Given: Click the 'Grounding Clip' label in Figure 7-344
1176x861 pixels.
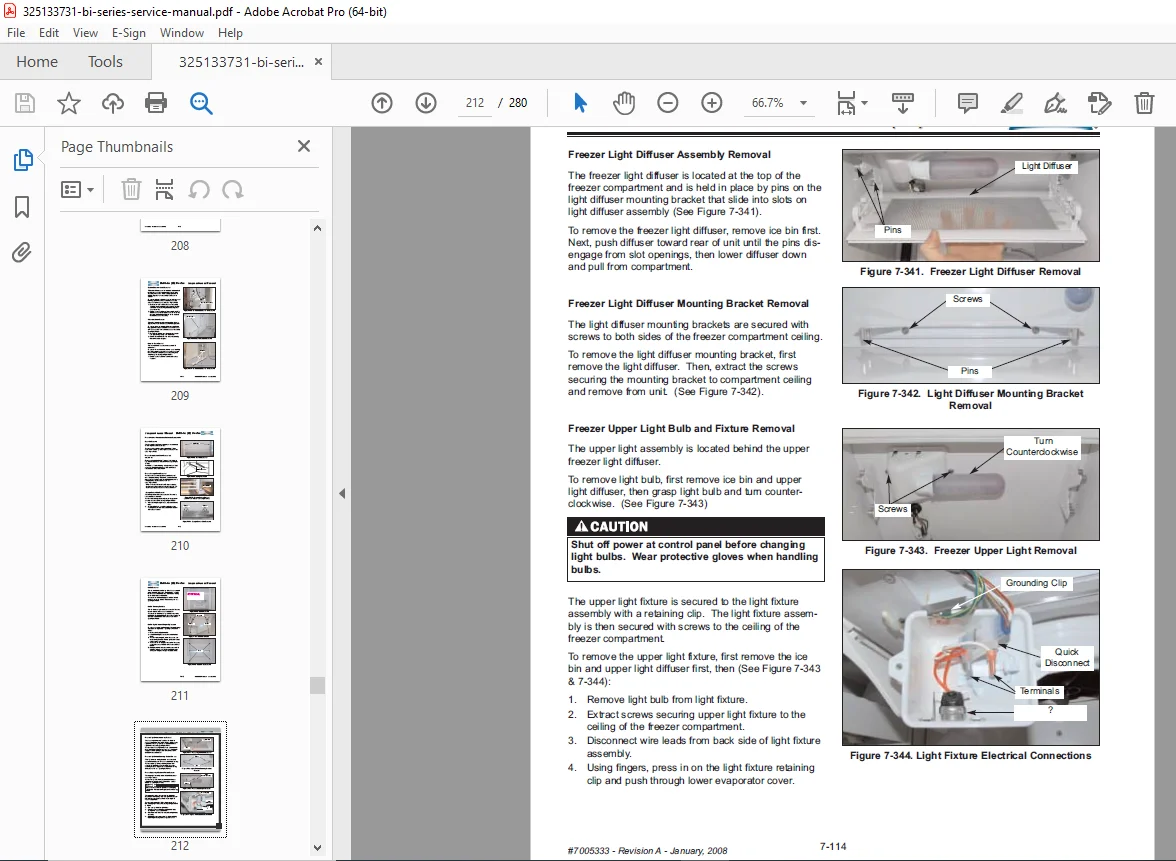Looking at the screenshot, I should 1036,583.
